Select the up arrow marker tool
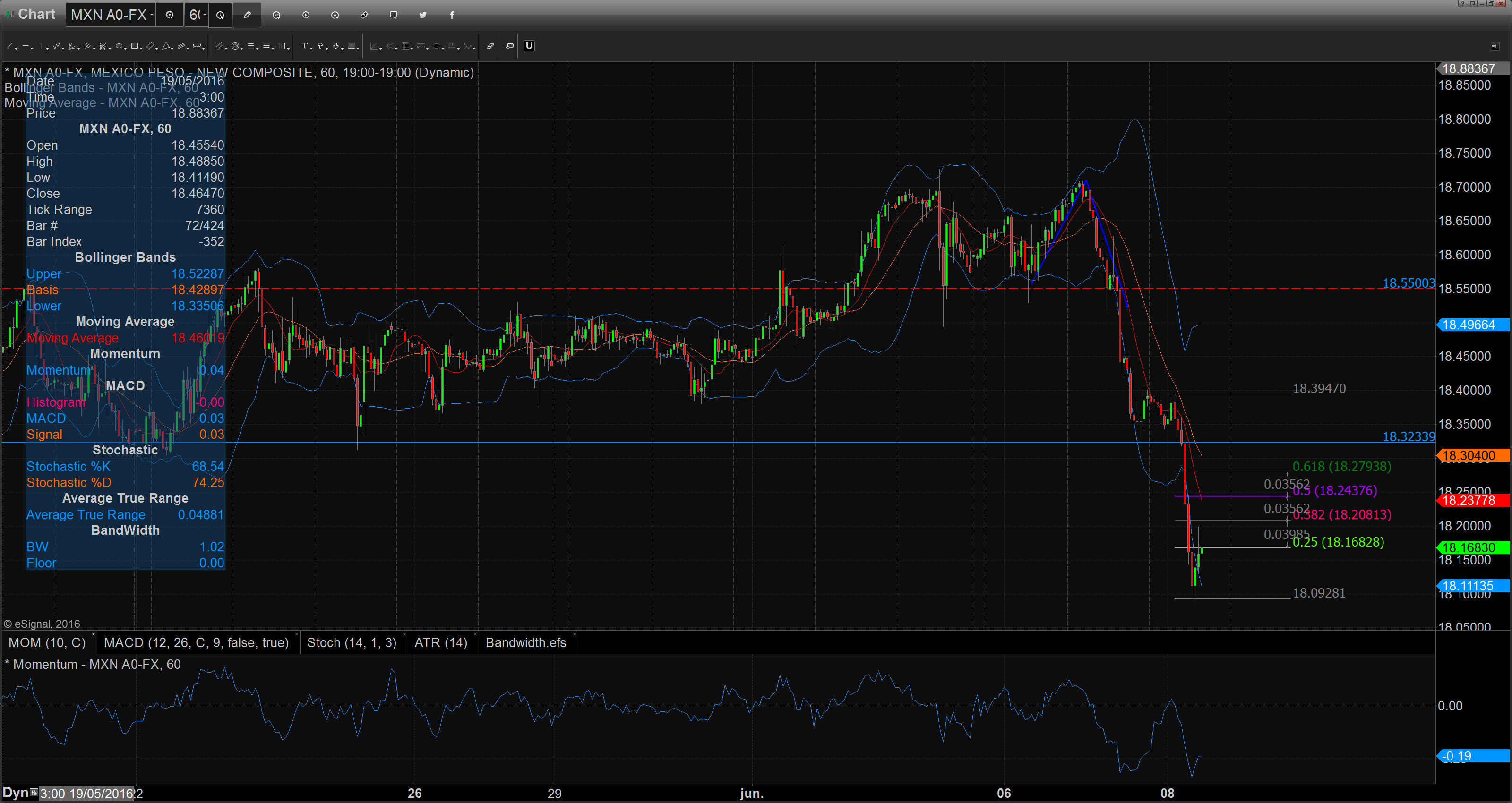 tap(321, 46)
